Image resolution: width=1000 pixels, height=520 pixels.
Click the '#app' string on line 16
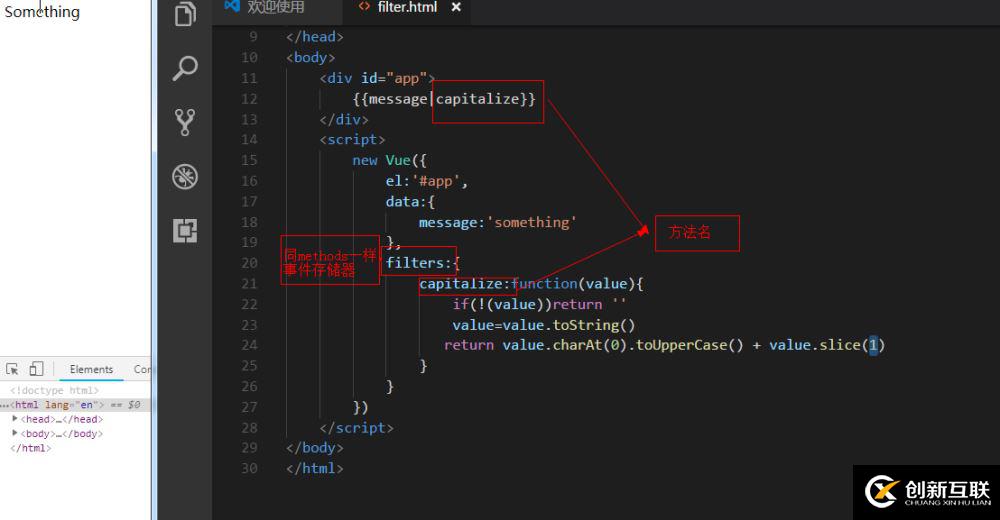click(x=436, y=181)
